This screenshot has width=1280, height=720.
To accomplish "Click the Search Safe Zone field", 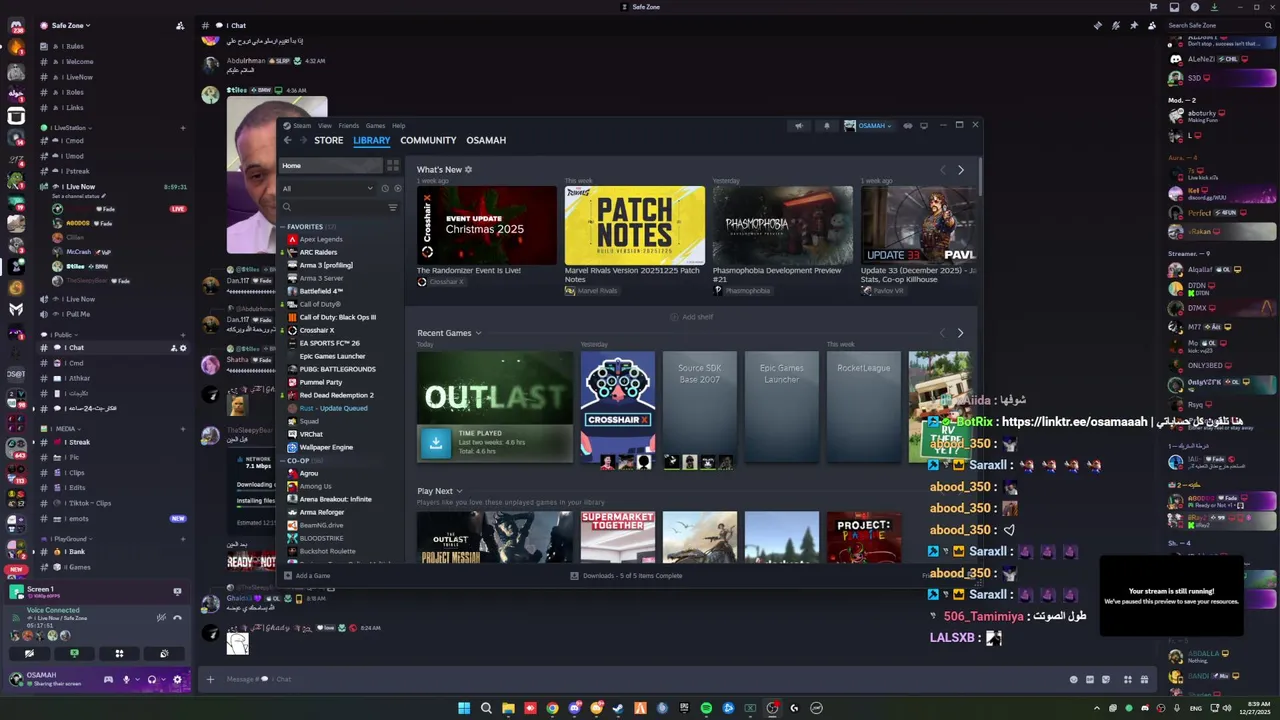I will pyautogui.click(x=1220, y=25).
